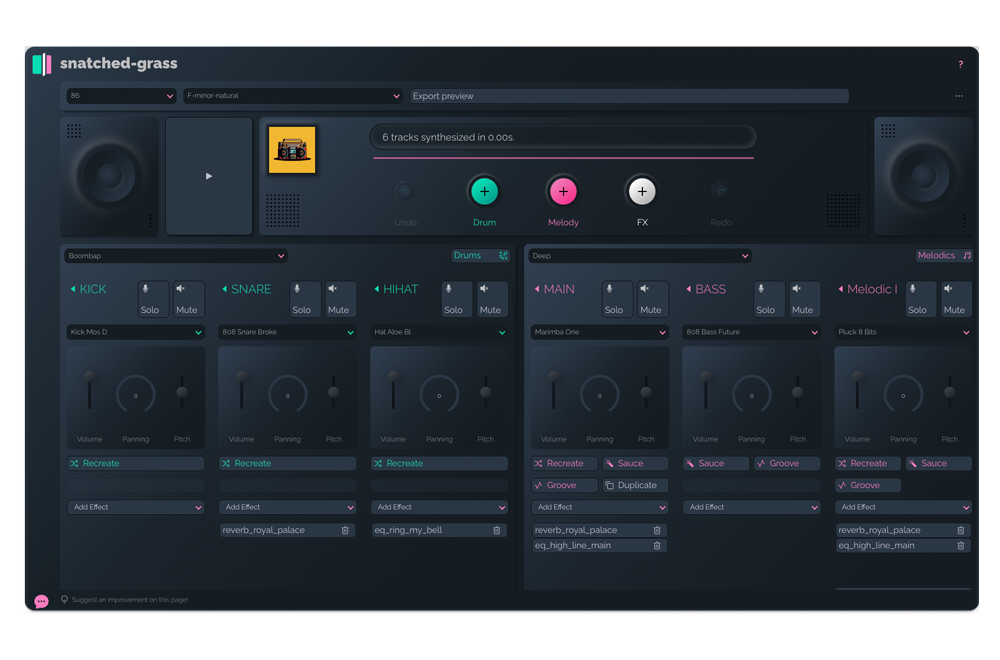Click the Undo icon
Screen dimensions: 1000x660
coord(406,191)
